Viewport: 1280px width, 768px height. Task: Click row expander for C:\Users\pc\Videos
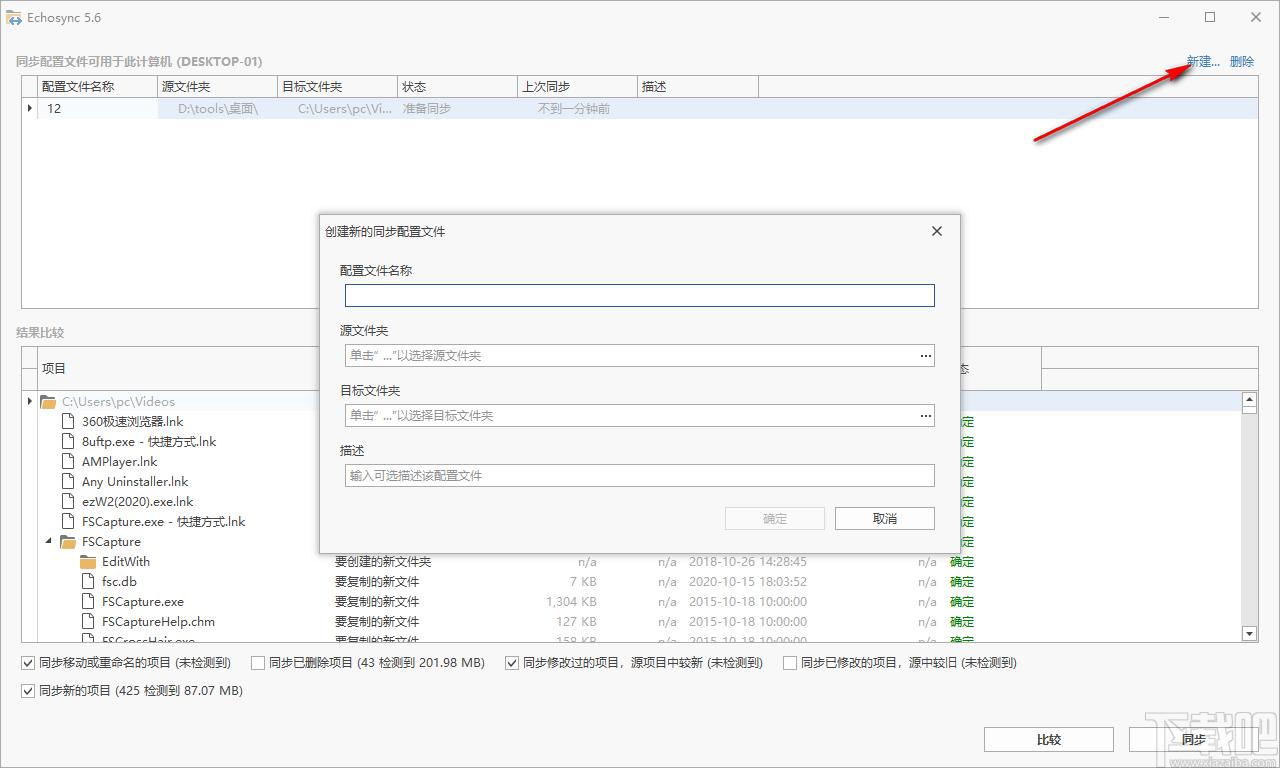pyautogui.click(x=30, y=401)
